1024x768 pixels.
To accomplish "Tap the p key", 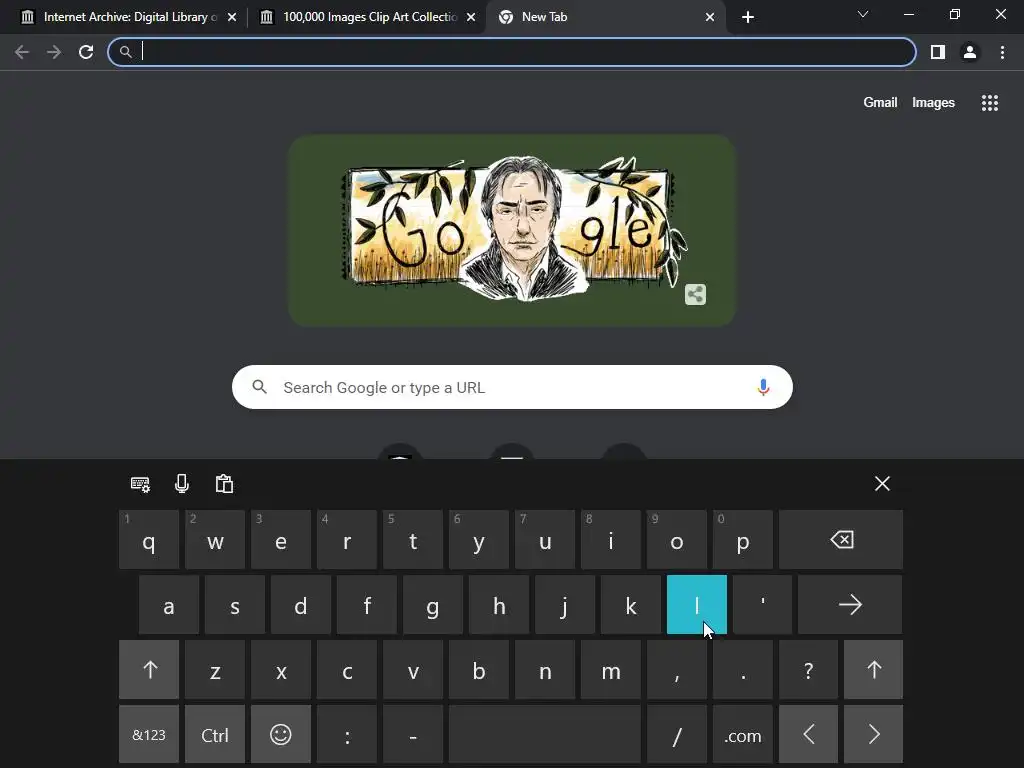I will coord(743,539).
